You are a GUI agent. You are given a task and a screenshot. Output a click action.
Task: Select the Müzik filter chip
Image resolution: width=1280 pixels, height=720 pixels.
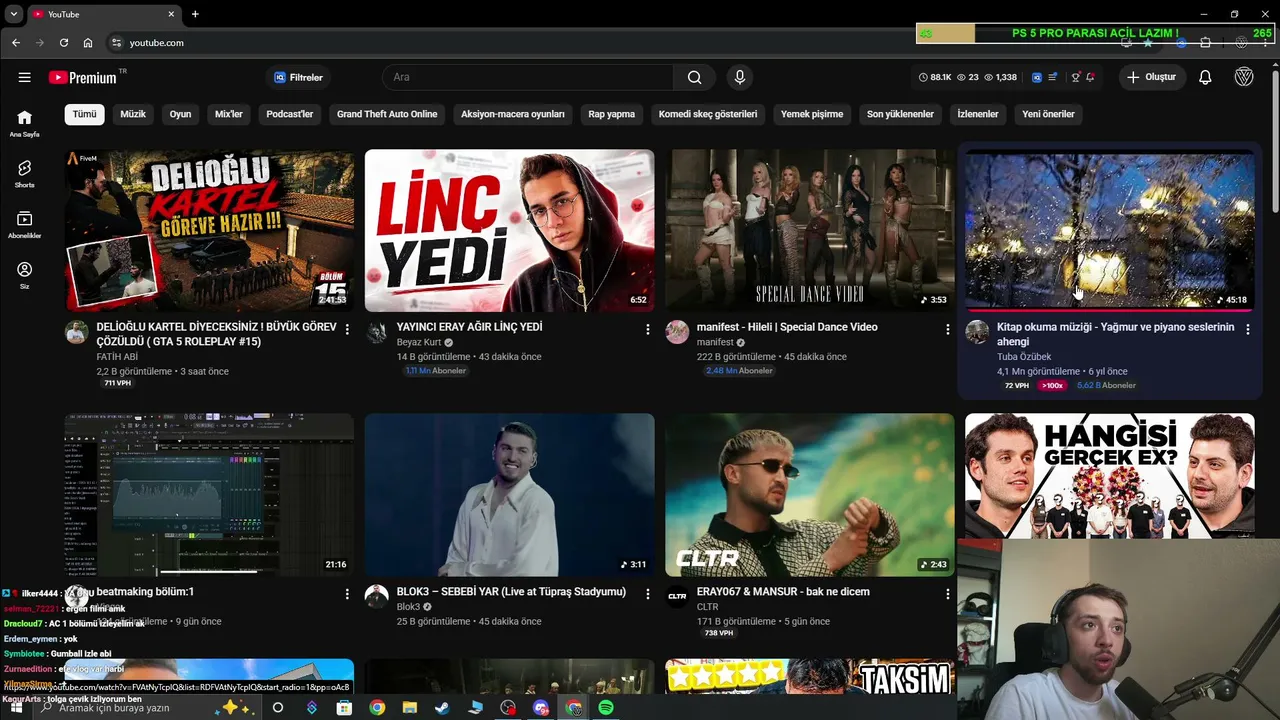coord(133,114)
